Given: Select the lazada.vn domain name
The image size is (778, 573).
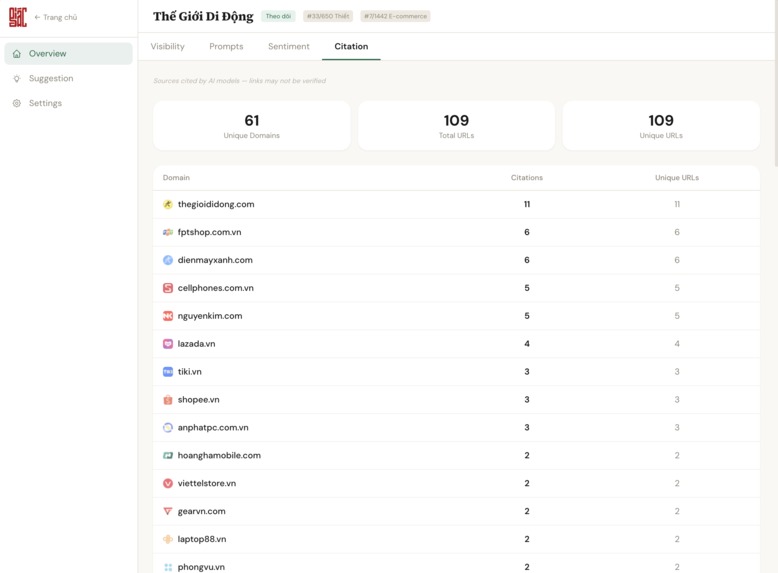Looking at the screenshot, I should (x=196, y=344).
